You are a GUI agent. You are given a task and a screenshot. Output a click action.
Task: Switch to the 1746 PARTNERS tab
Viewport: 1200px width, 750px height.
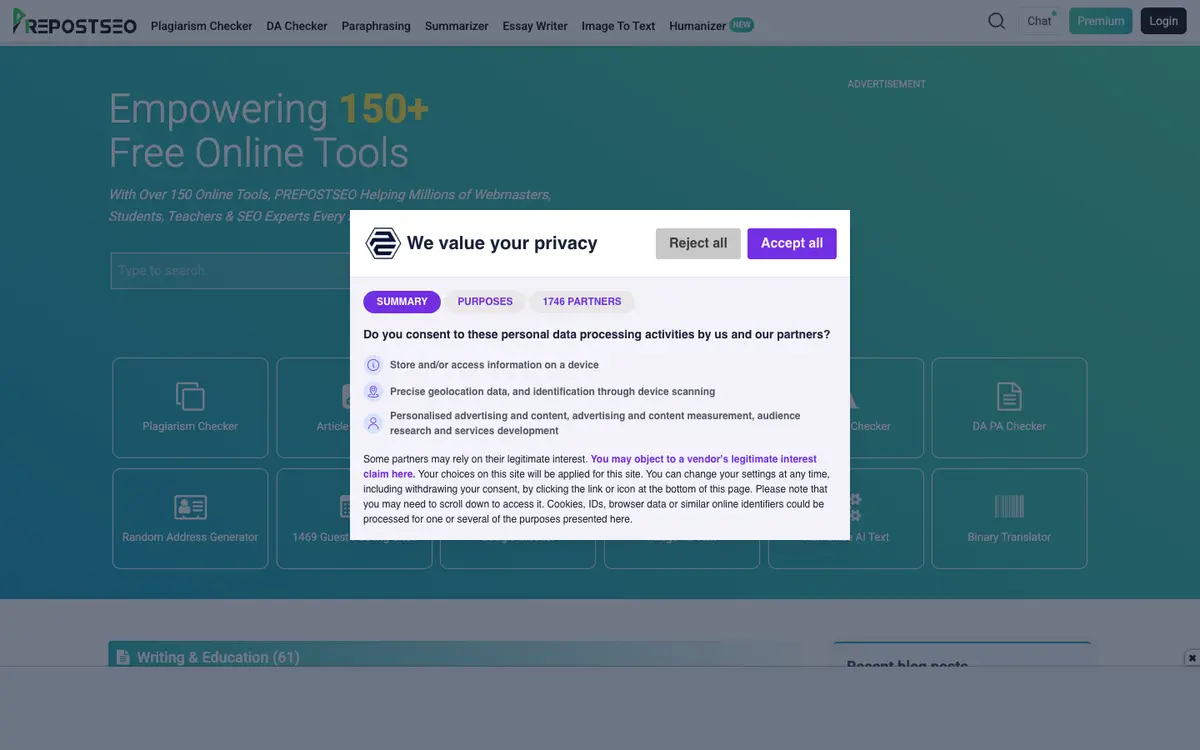(x=582, y=302)
